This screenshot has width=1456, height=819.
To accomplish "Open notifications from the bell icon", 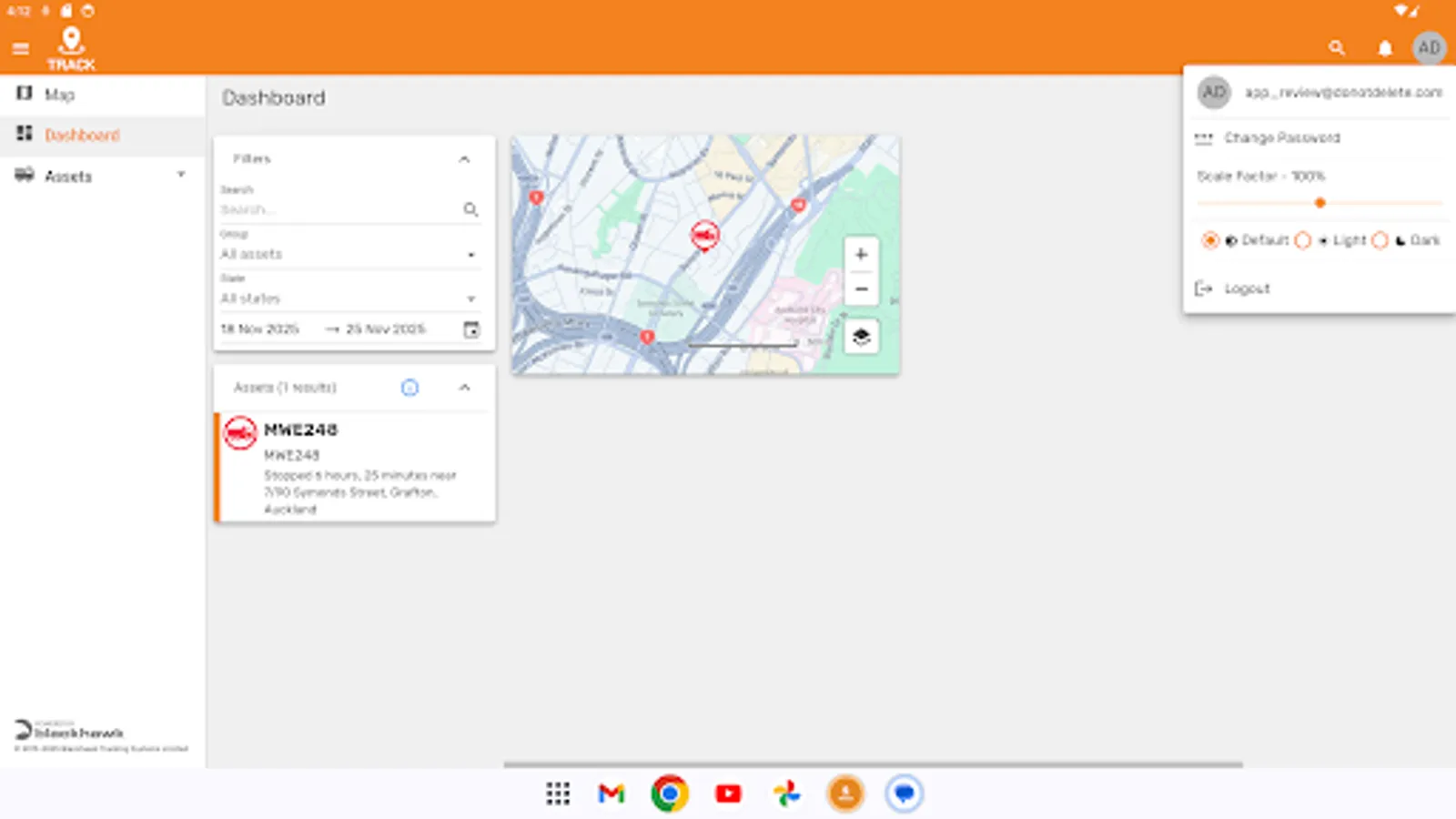I will [1385, 47].
